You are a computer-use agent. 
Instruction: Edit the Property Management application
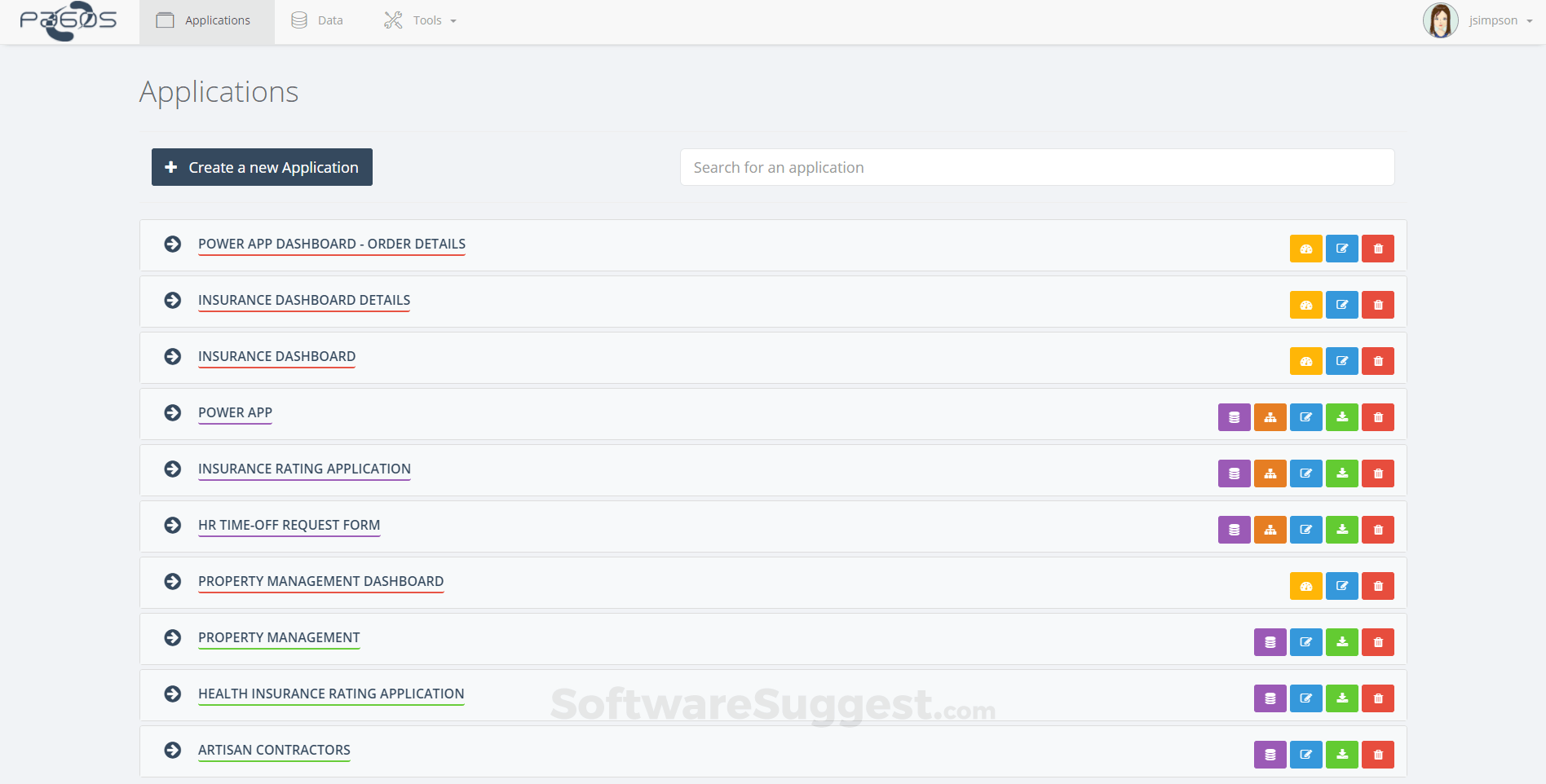(x=1305, y=641)
